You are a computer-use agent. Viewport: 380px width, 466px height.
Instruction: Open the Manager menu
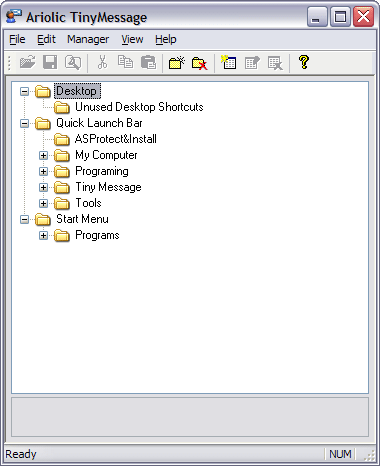pos(88,39)
